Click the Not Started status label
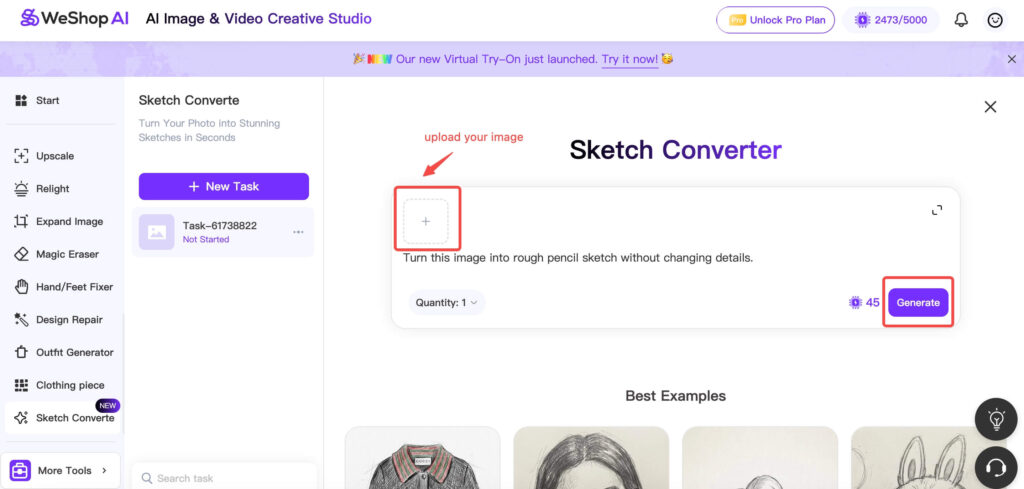The width and height of the screenshot is (1024, 489). click(206, 240)
